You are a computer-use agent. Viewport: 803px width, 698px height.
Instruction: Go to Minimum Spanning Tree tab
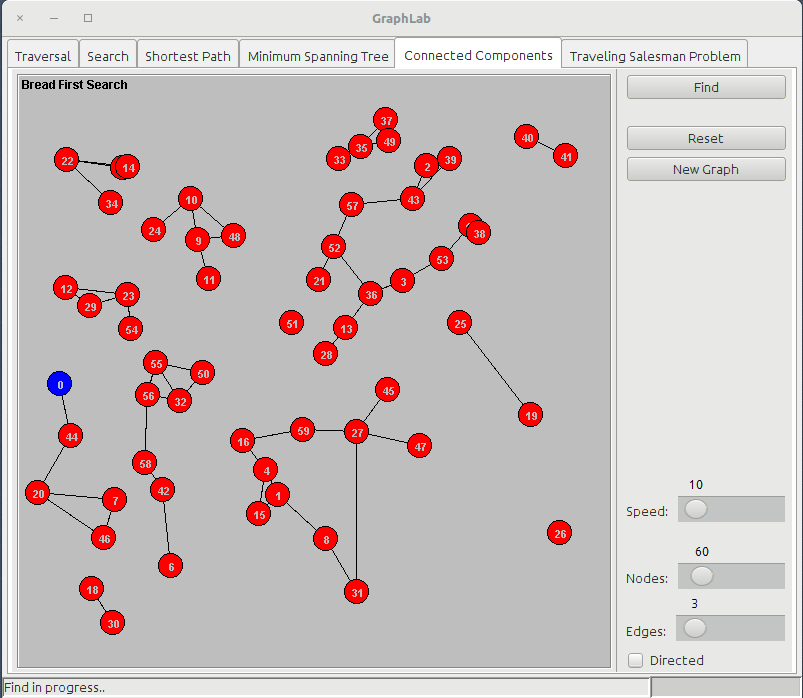[x=318, y=55]
